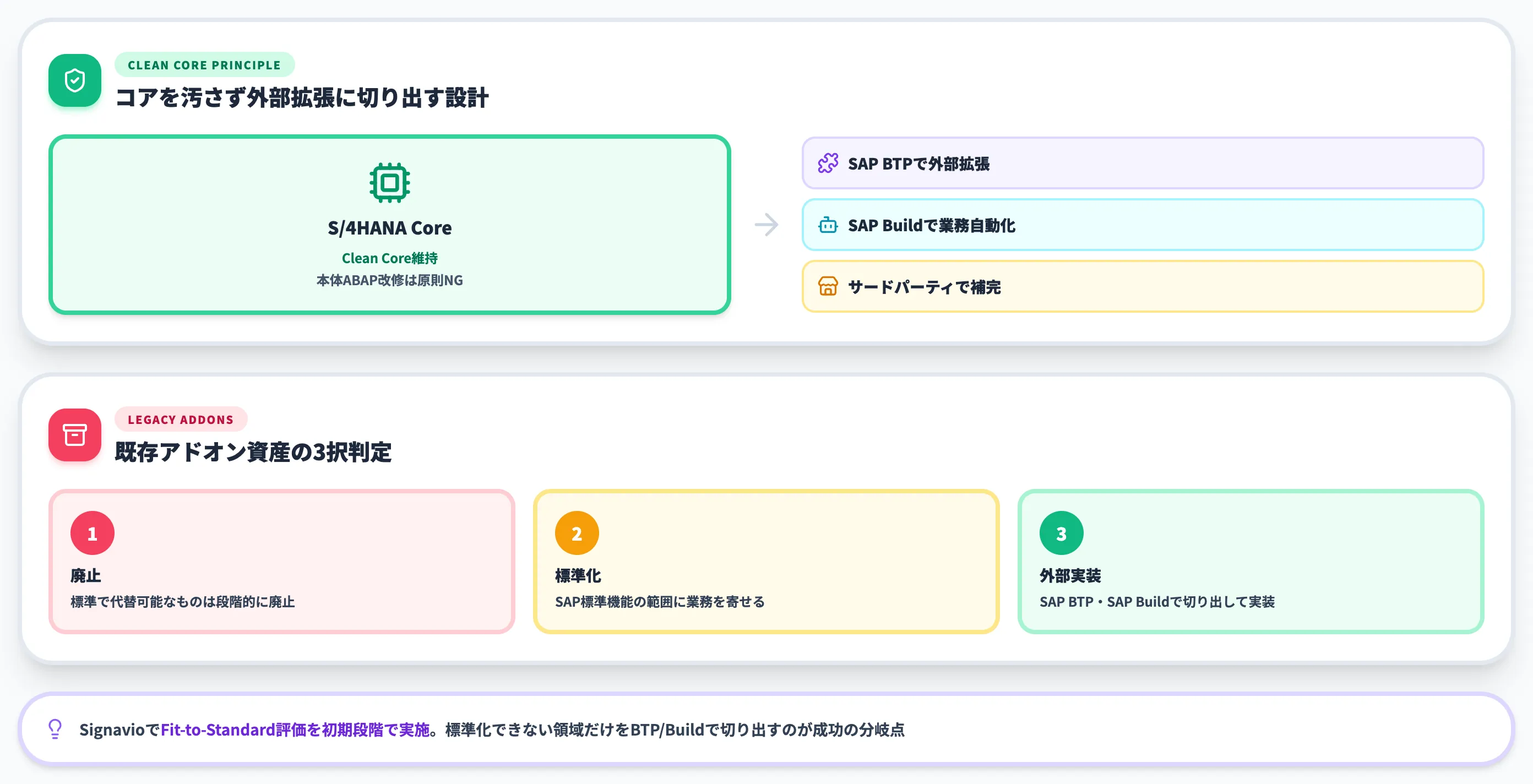Click the LEGACY ADDONS badge
1533x784 pixels.
[180, 420]
